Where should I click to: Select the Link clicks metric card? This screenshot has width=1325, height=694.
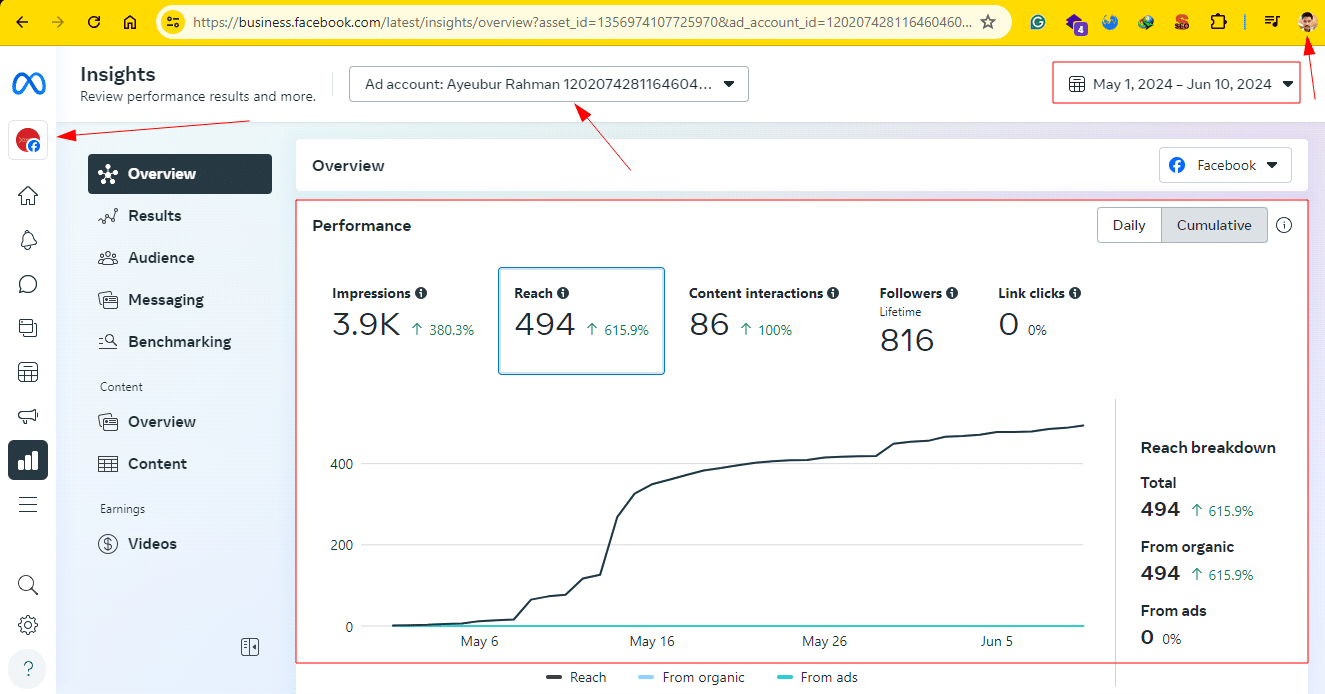coord(1040,321)
